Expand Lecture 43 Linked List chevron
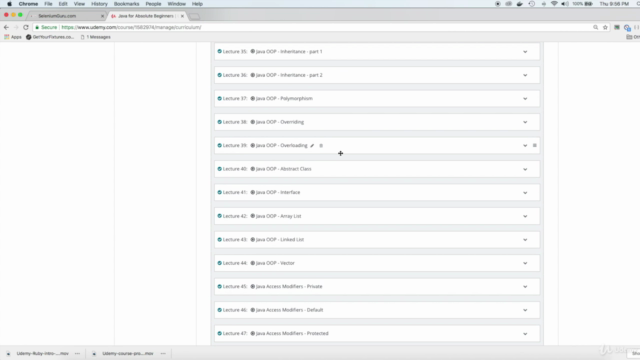Screen dimensions: 640x360 525,240
